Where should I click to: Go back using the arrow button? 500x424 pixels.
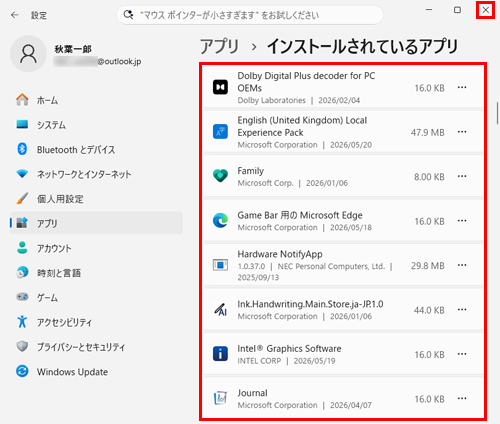tap(15, 15)
